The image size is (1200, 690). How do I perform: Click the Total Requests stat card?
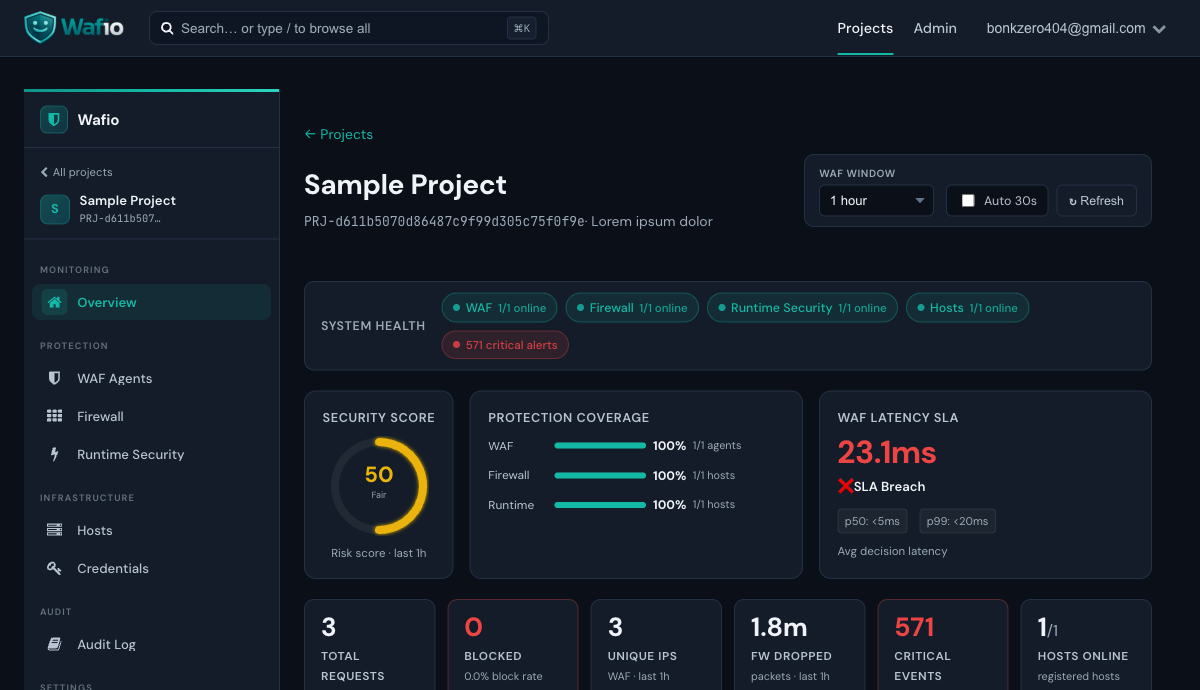(x=370, y=645)
